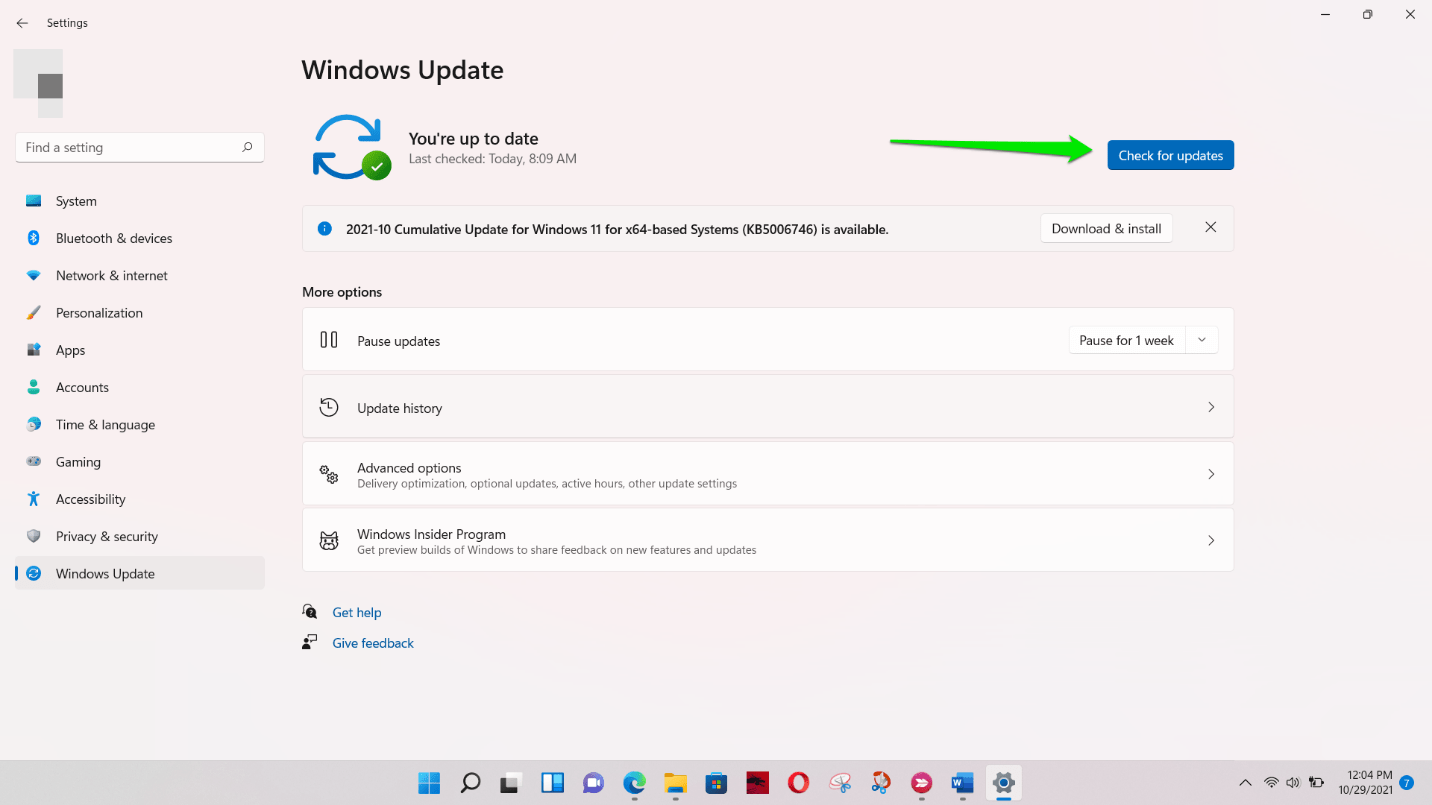Image resolution: width=1432 pixels, height=805 pixels.
Task: Click the Find a setting search box
Action: click(x=140, y=147)
